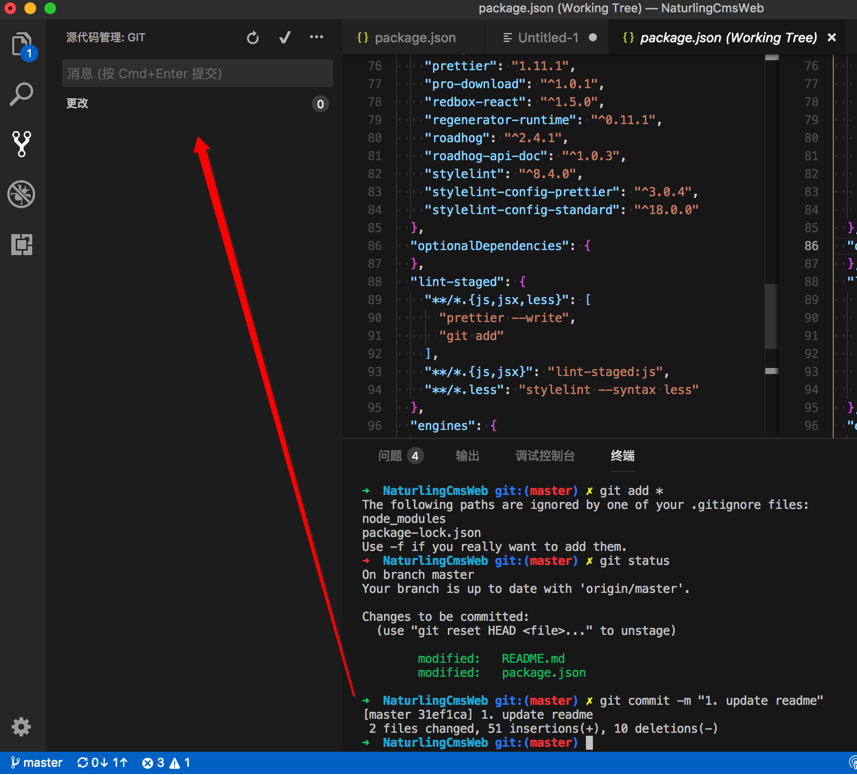Viewport: 857px width, 775px height.
Task: Click the problems count badge showing 4
Action: click(x=415, y=456)
